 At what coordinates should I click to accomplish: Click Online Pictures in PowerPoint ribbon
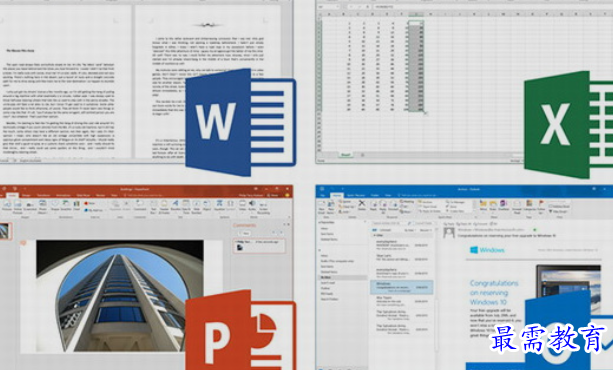pos(18,207)
